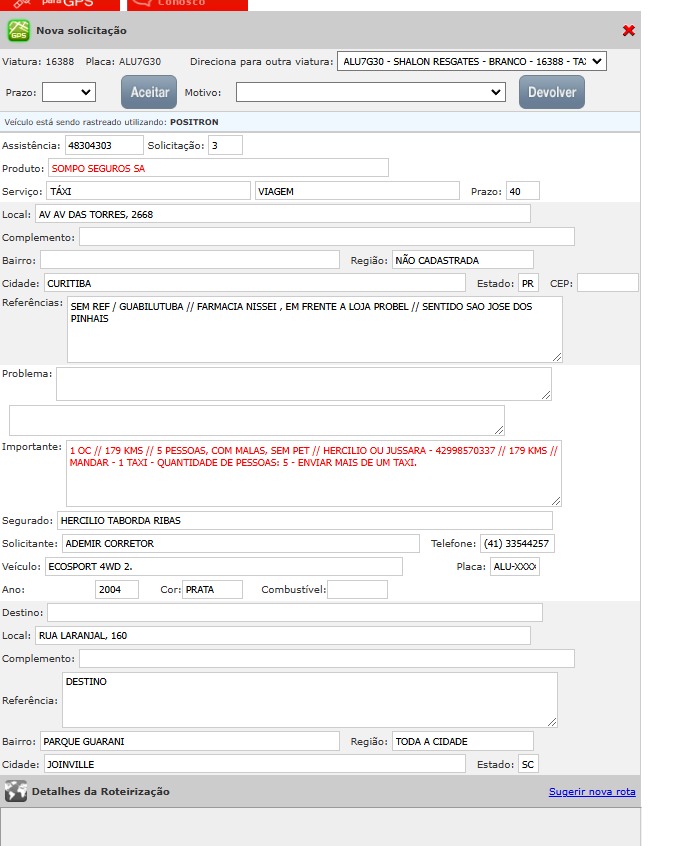
Task: Follow the Sugerir nova rota link
Action: 592,792
